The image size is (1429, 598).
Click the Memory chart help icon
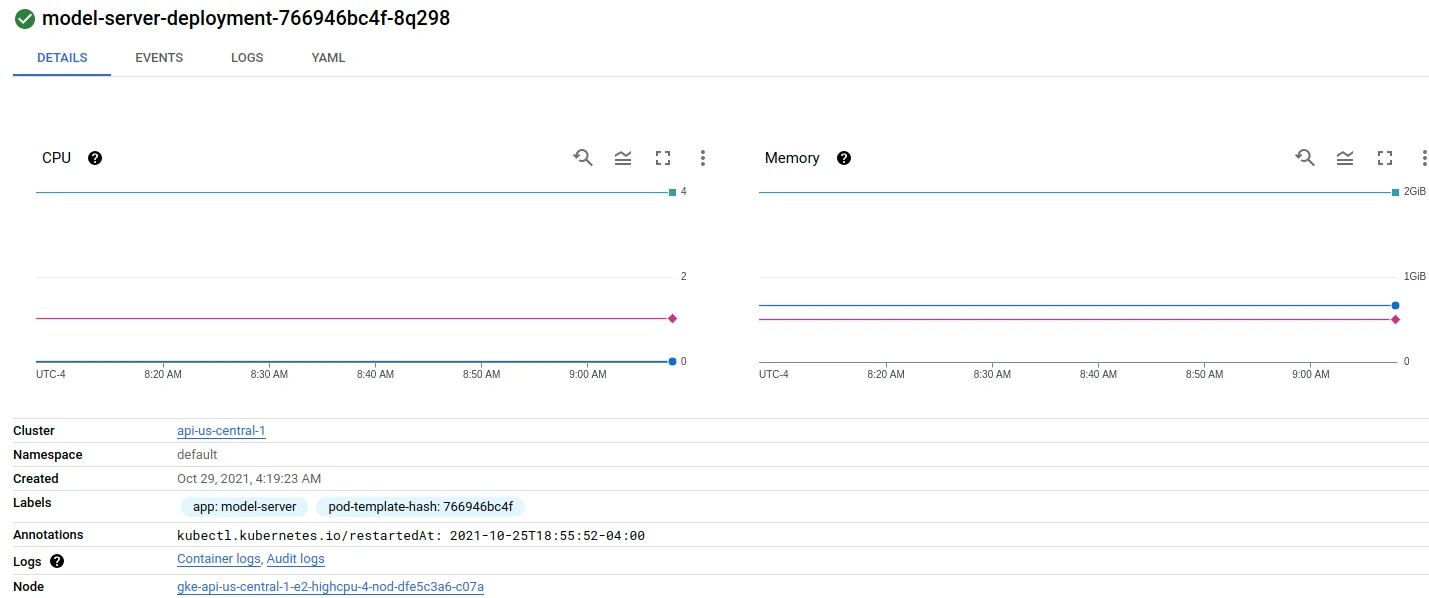pos(844,158)
